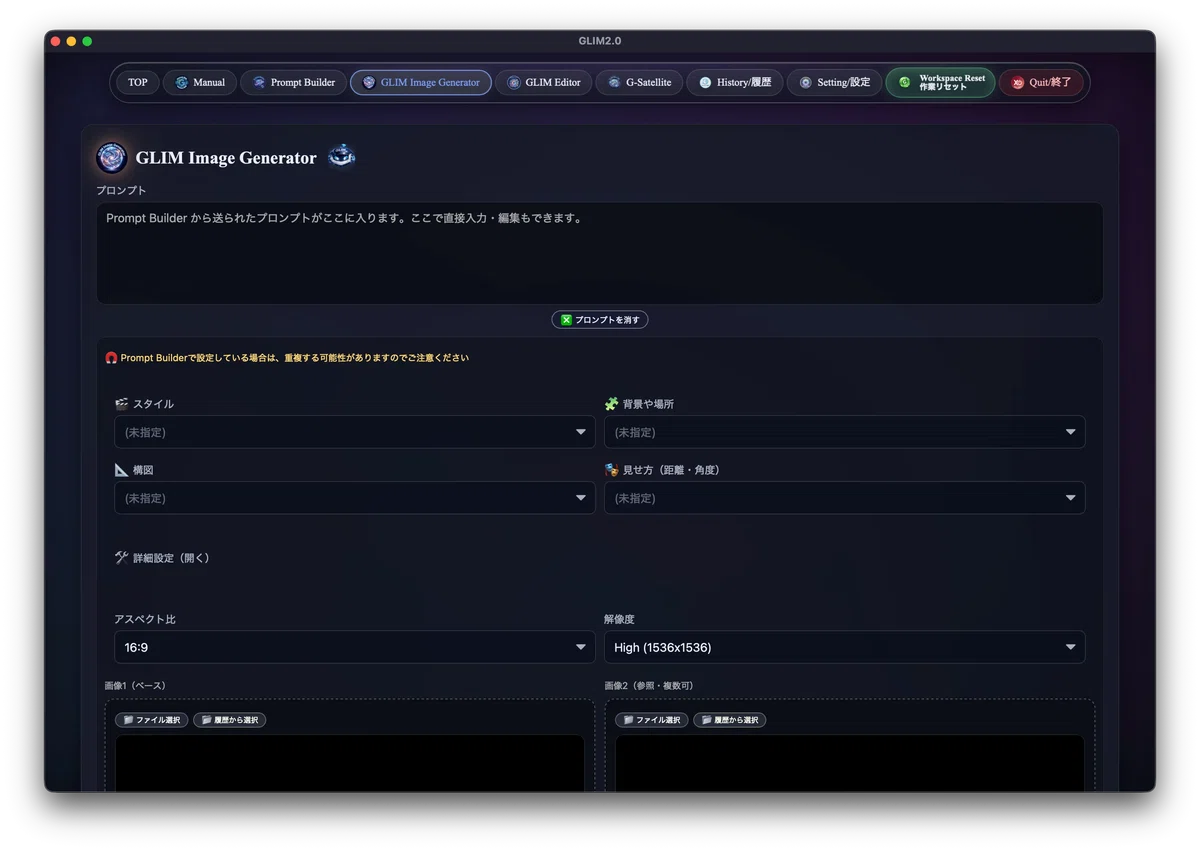Click the 画像2（参照・複数可） label
The width and height of the screenshot is (1200, 851).
[x=648, y=686]
